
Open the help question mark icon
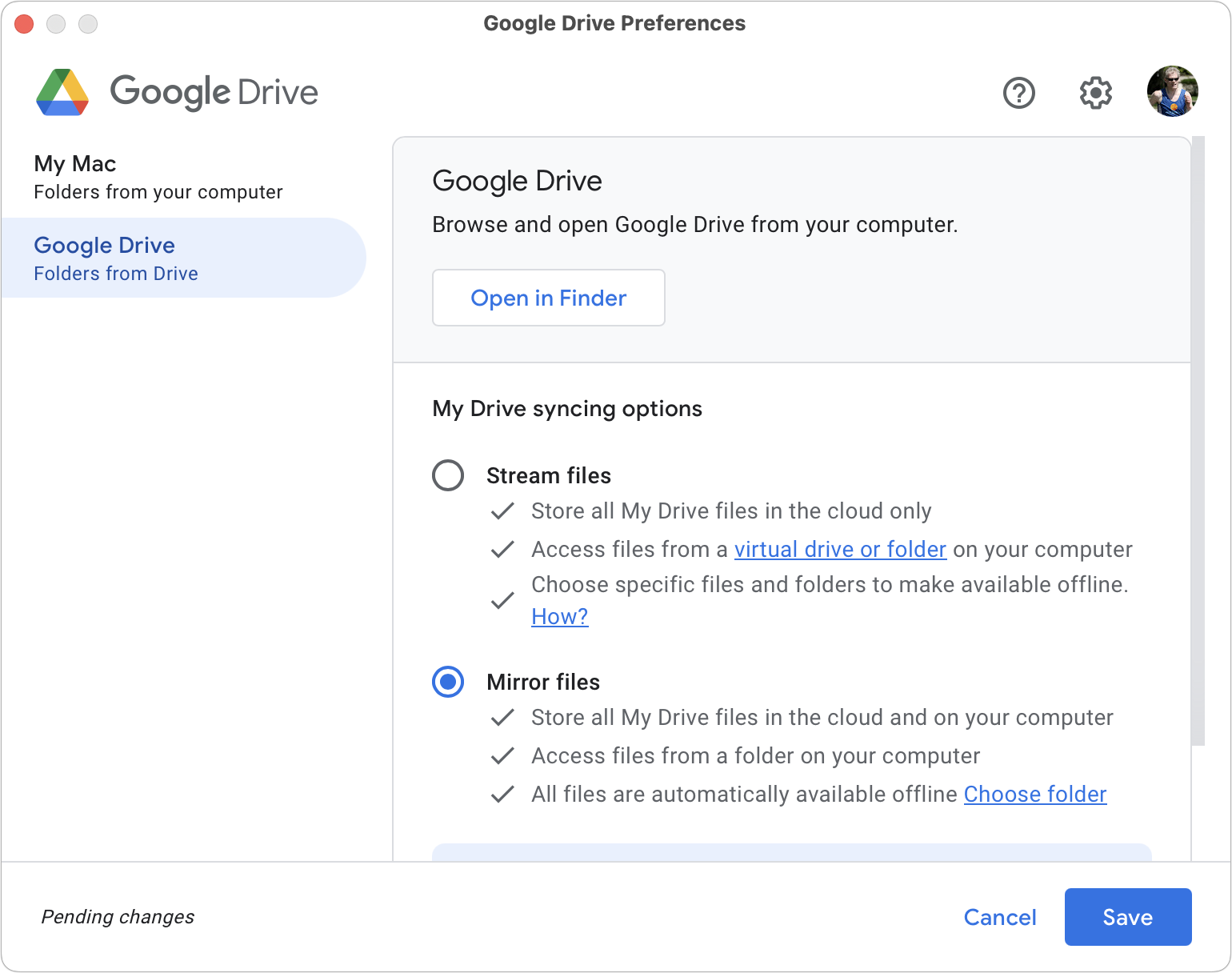coord(1018,93)
